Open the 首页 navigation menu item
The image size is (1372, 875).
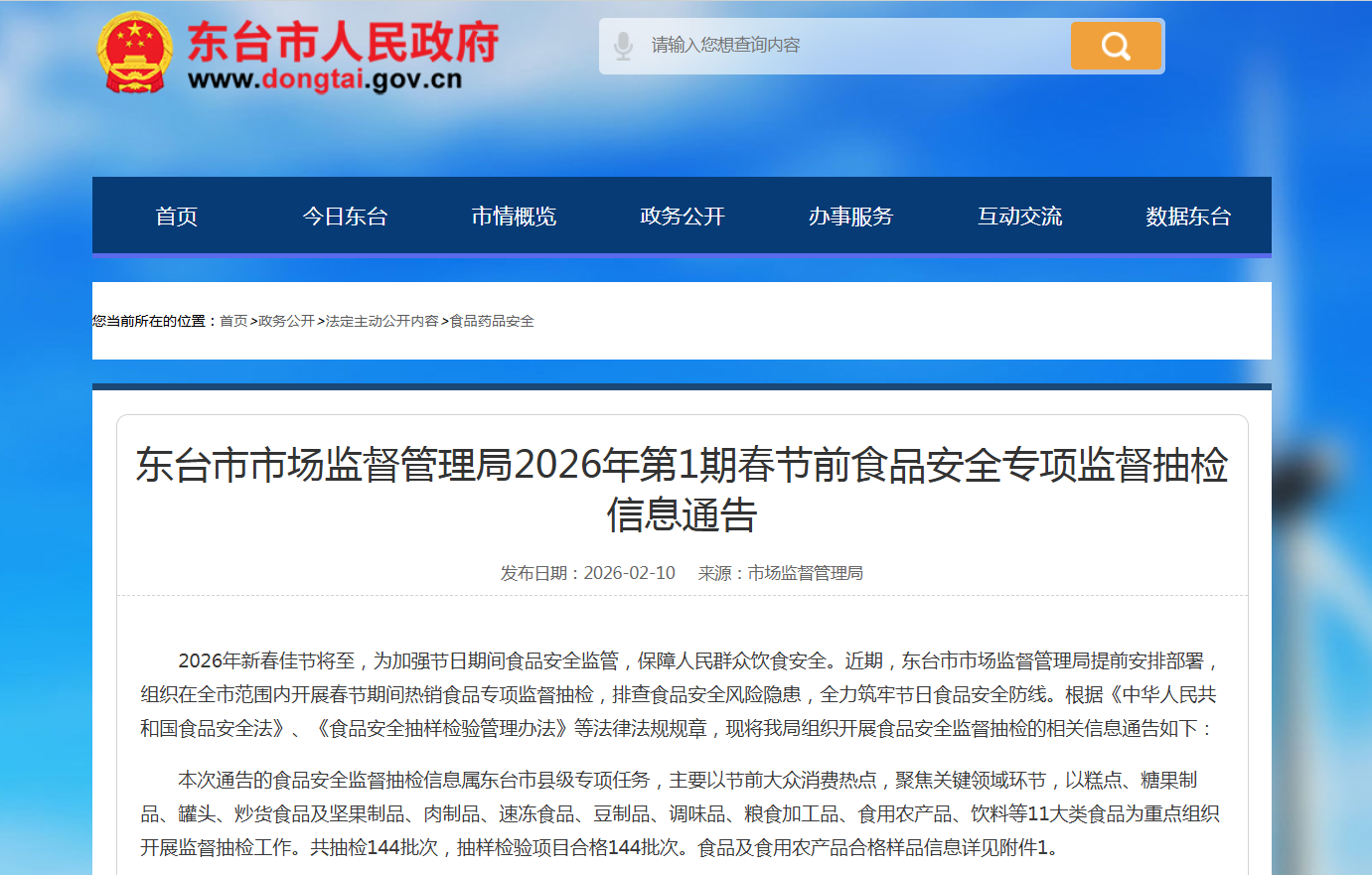(177, 217)
